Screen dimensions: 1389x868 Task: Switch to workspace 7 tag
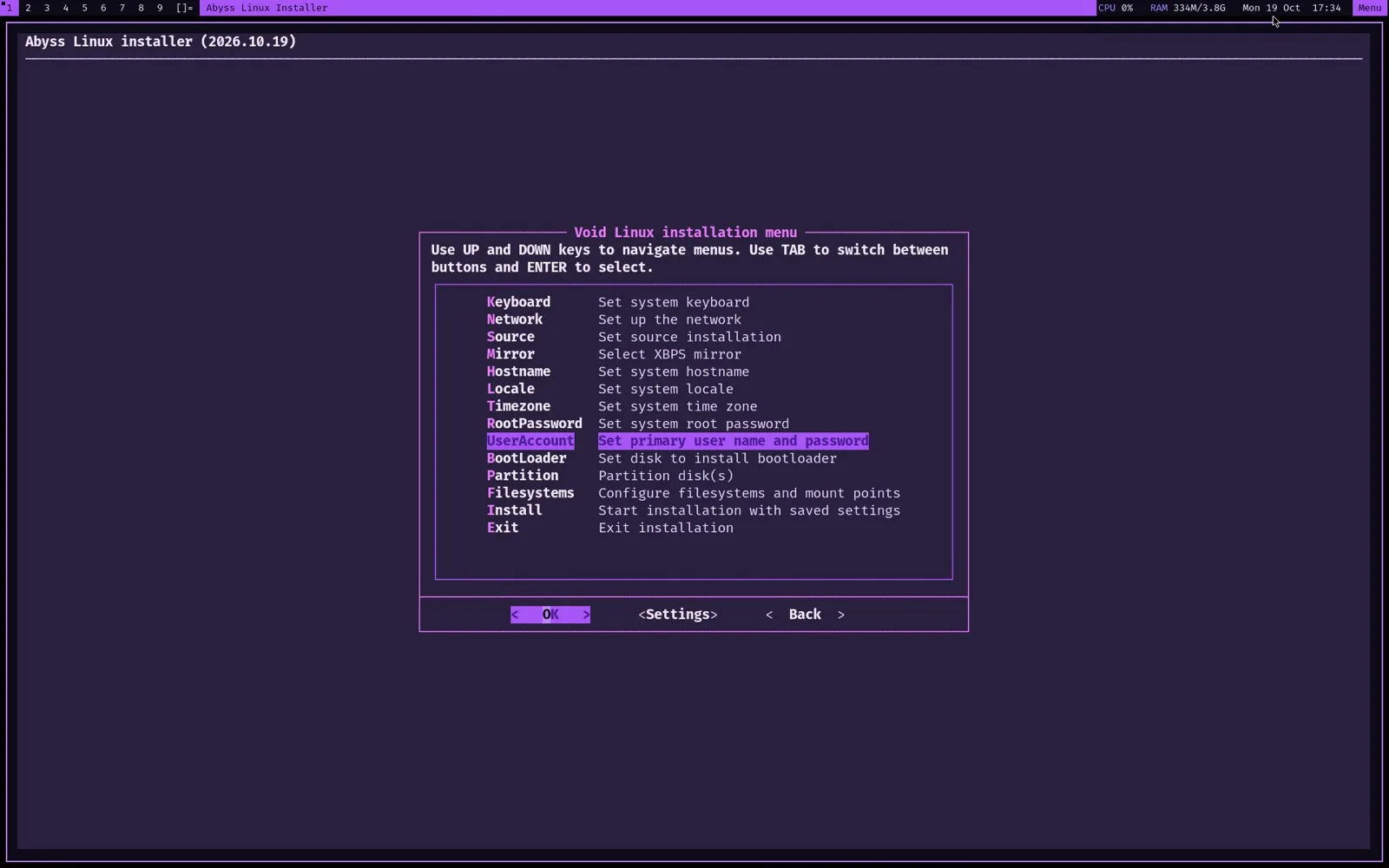[x=122, y=8]
